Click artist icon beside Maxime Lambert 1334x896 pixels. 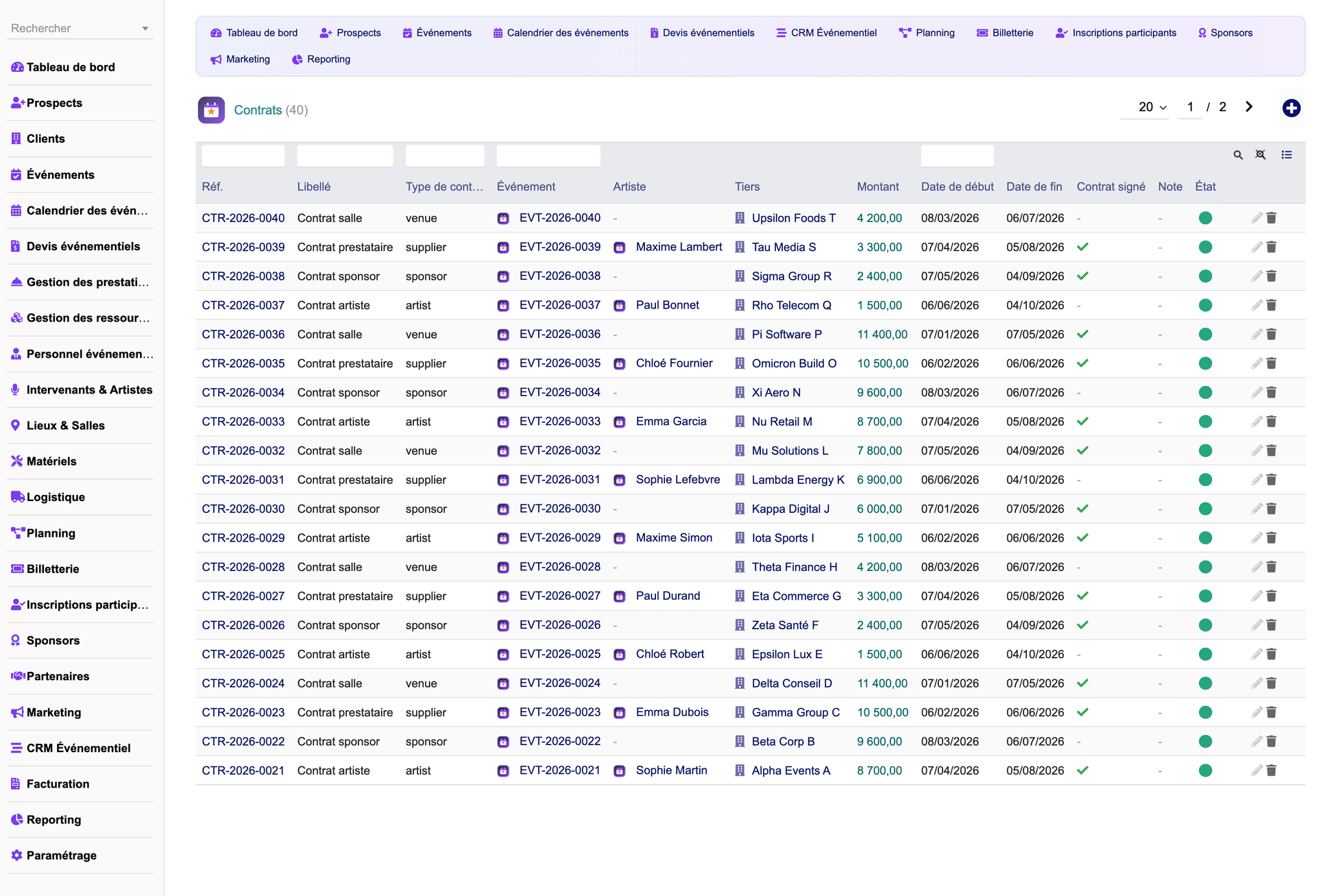[x=620, y=247]
